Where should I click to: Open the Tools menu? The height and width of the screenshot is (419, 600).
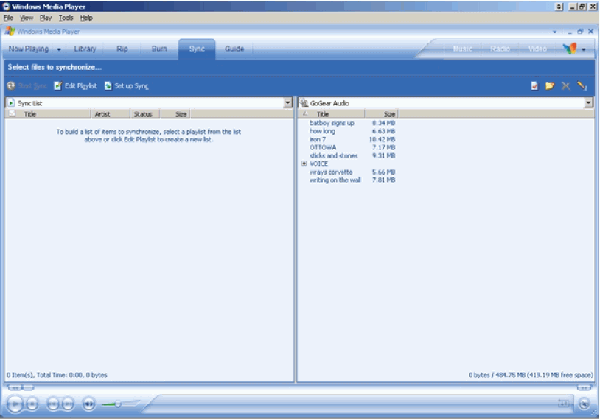coord(66,18)
